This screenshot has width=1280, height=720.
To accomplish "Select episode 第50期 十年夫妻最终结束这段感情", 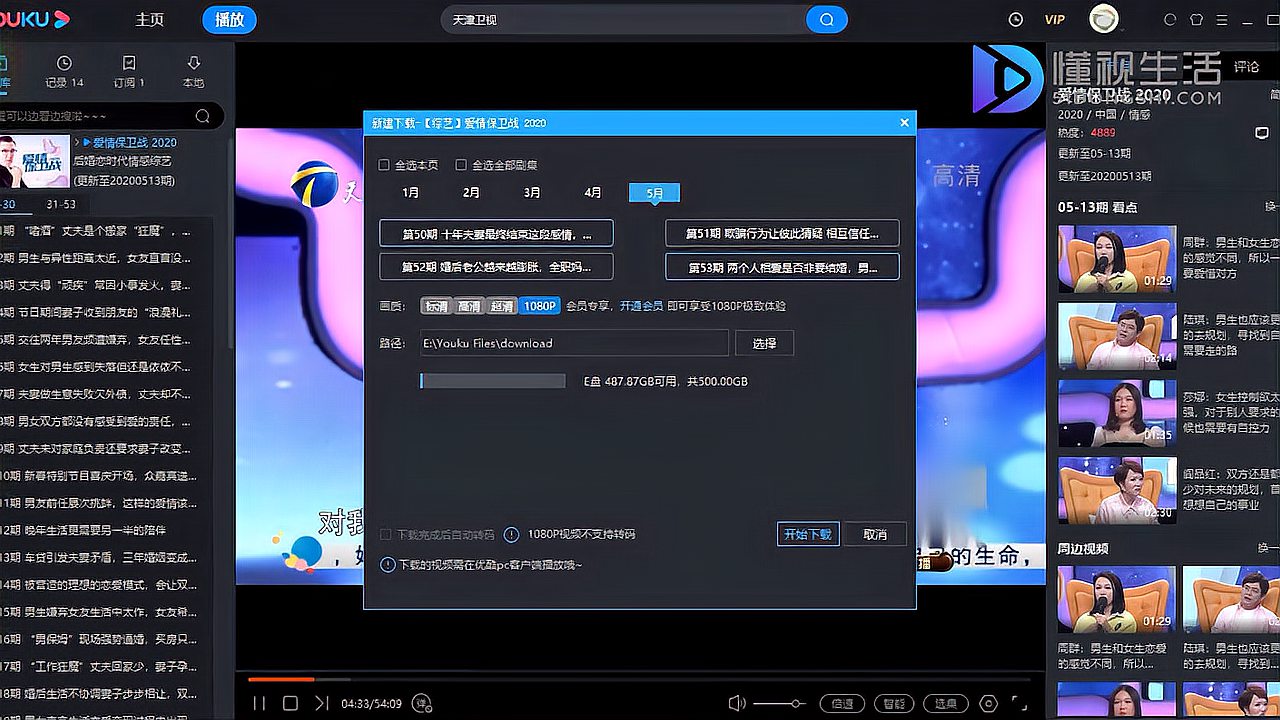I will click(496, 234).
